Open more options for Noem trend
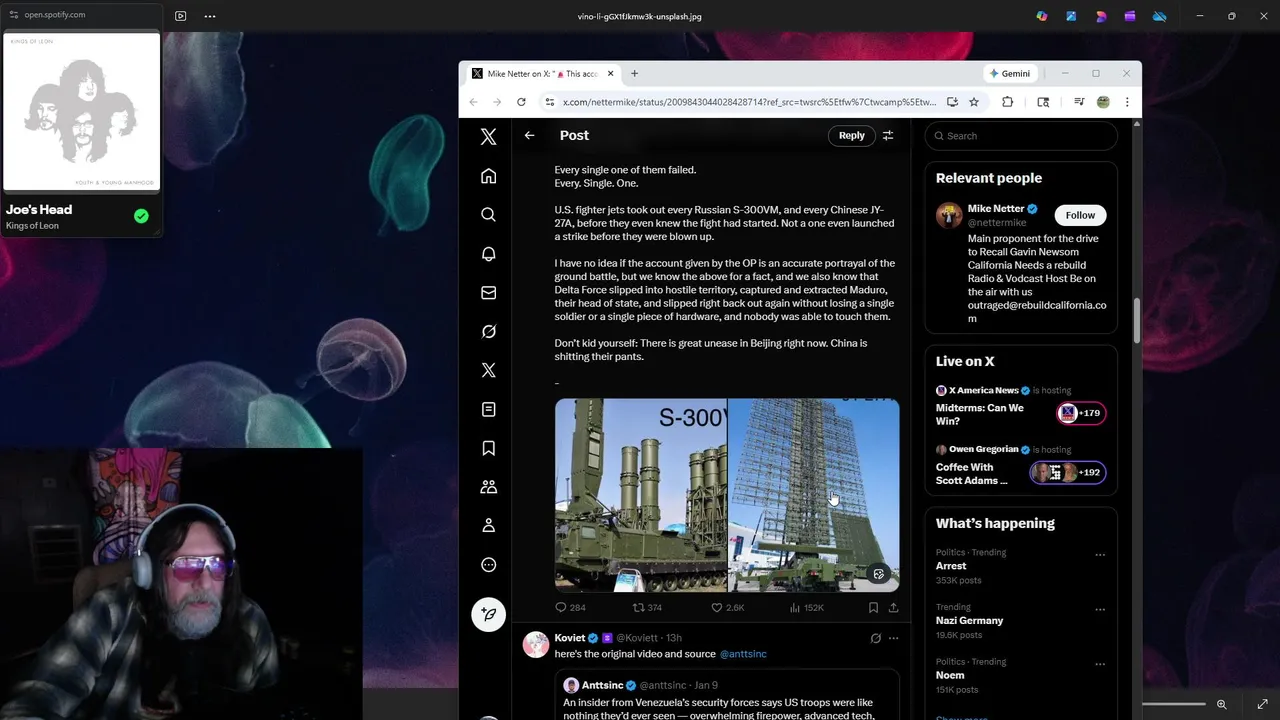The image size is (1280, 720). point(1100,664)
